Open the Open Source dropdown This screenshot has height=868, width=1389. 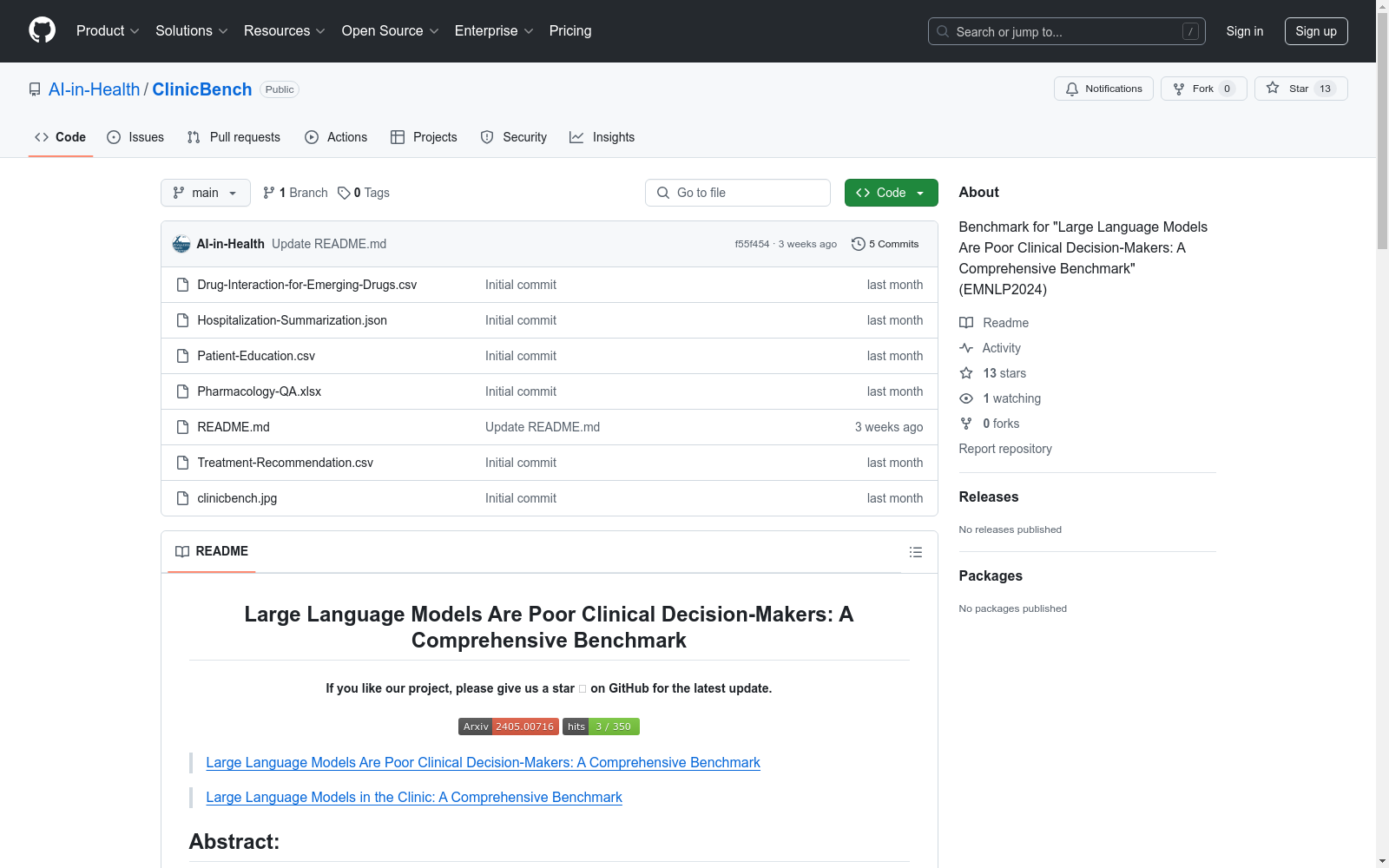[391, 31]
